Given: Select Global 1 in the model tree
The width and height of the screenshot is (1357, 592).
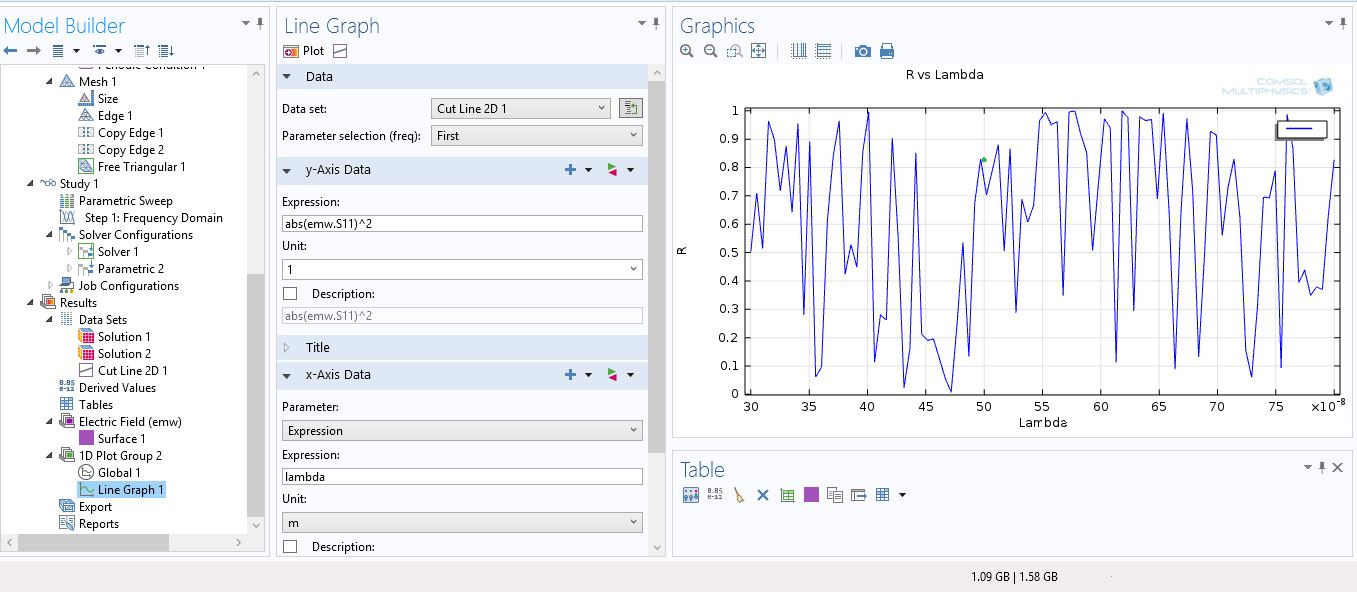Looking at the screenshot, I should coord(118,473).
